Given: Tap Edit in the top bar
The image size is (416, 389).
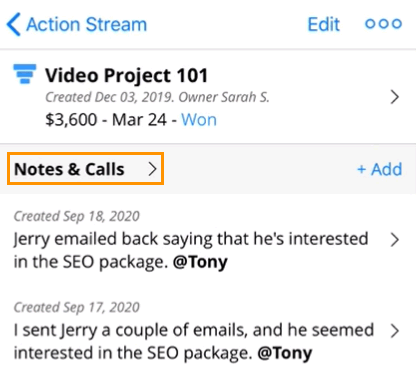Looking at the screenshot, I should pos(323,24).
